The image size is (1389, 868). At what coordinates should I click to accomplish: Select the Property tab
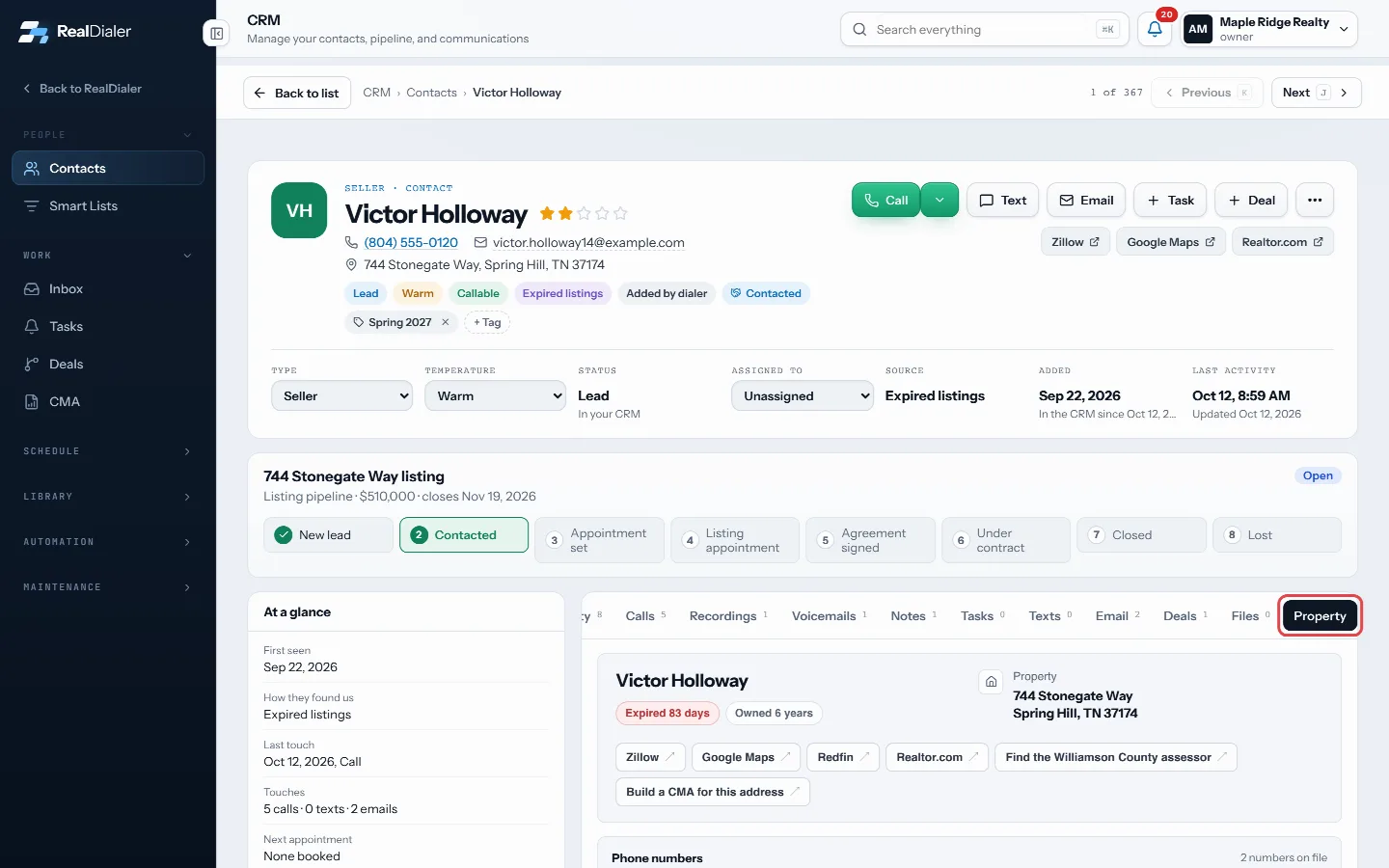(x=1320, y=615)
